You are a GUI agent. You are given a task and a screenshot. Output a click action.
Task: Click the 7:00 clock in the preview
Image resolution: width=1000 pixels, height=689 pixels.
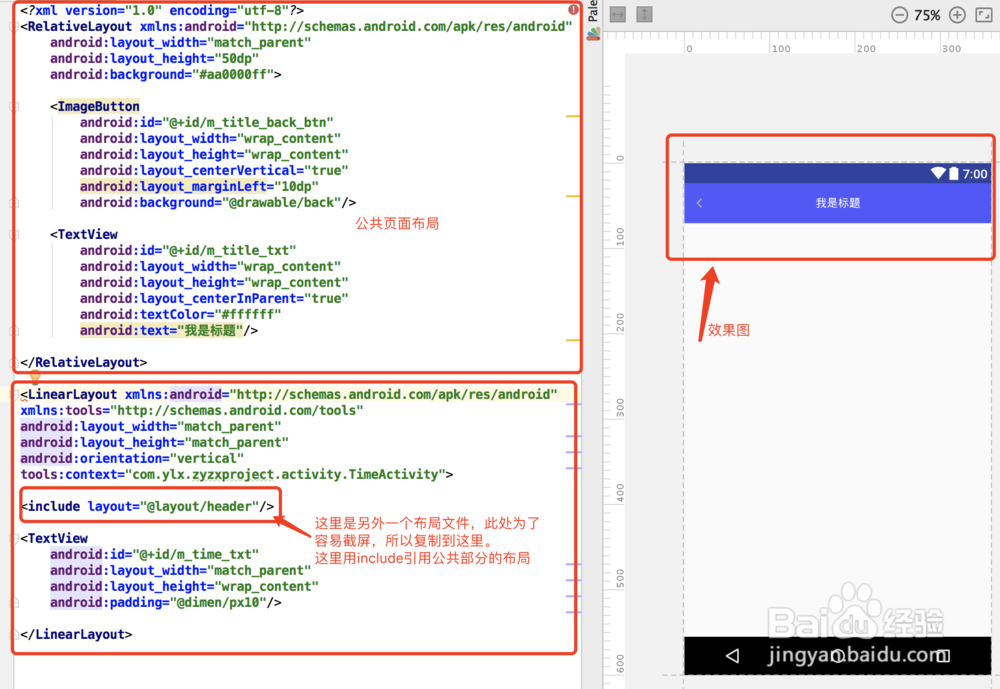click(x=974, y=174)
